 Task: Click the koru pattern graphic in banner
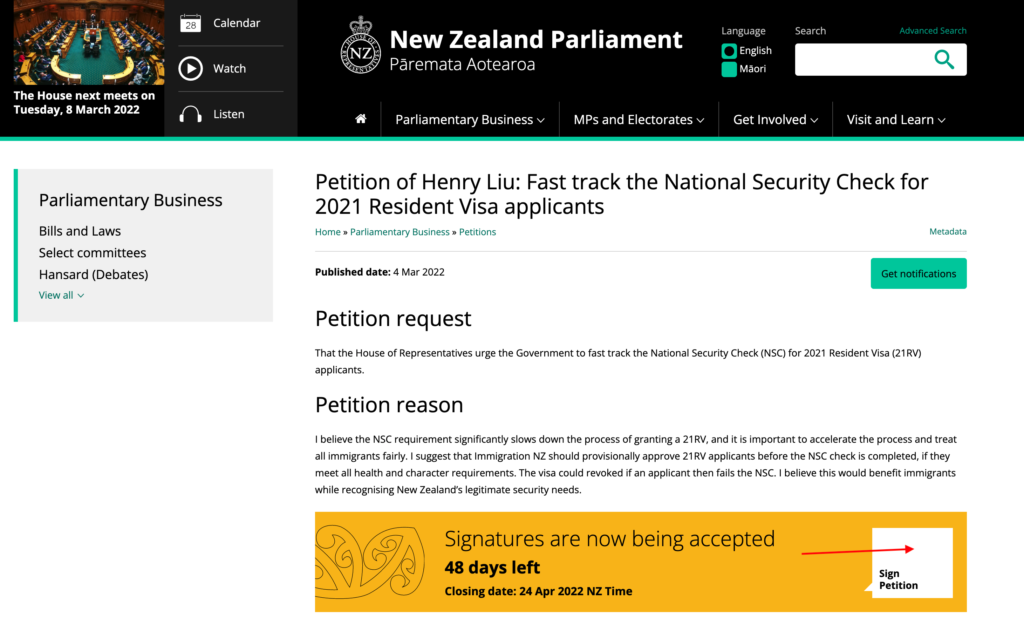tap(370, 562)
